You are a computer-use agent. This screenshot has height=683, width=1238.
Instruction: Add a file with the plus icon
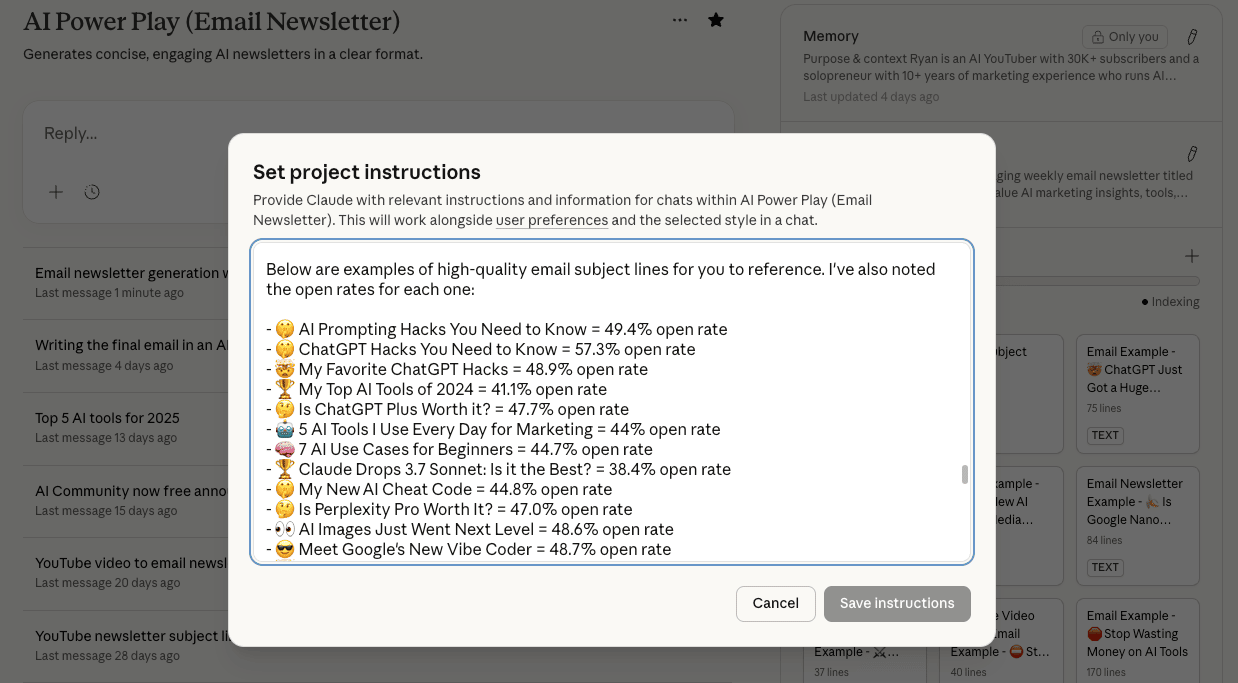point(1191,256)
